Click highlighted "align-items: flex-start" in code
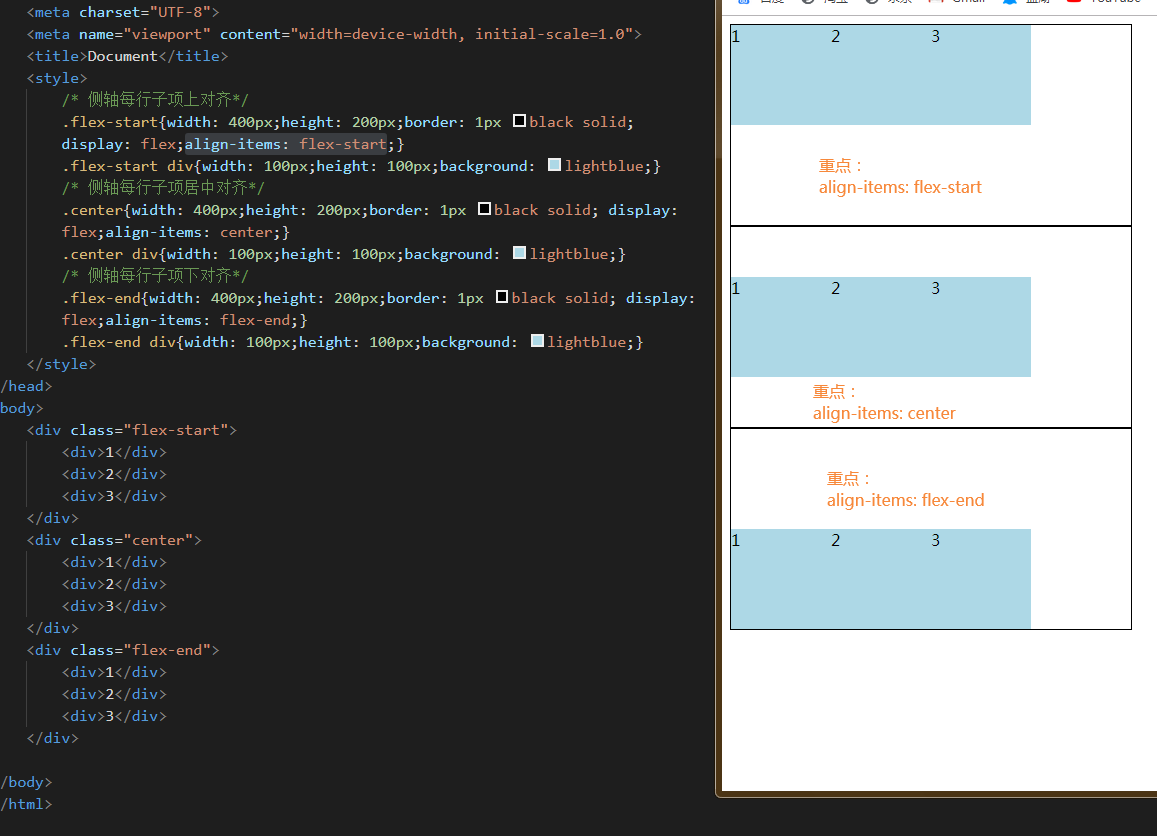 [286, 144]
